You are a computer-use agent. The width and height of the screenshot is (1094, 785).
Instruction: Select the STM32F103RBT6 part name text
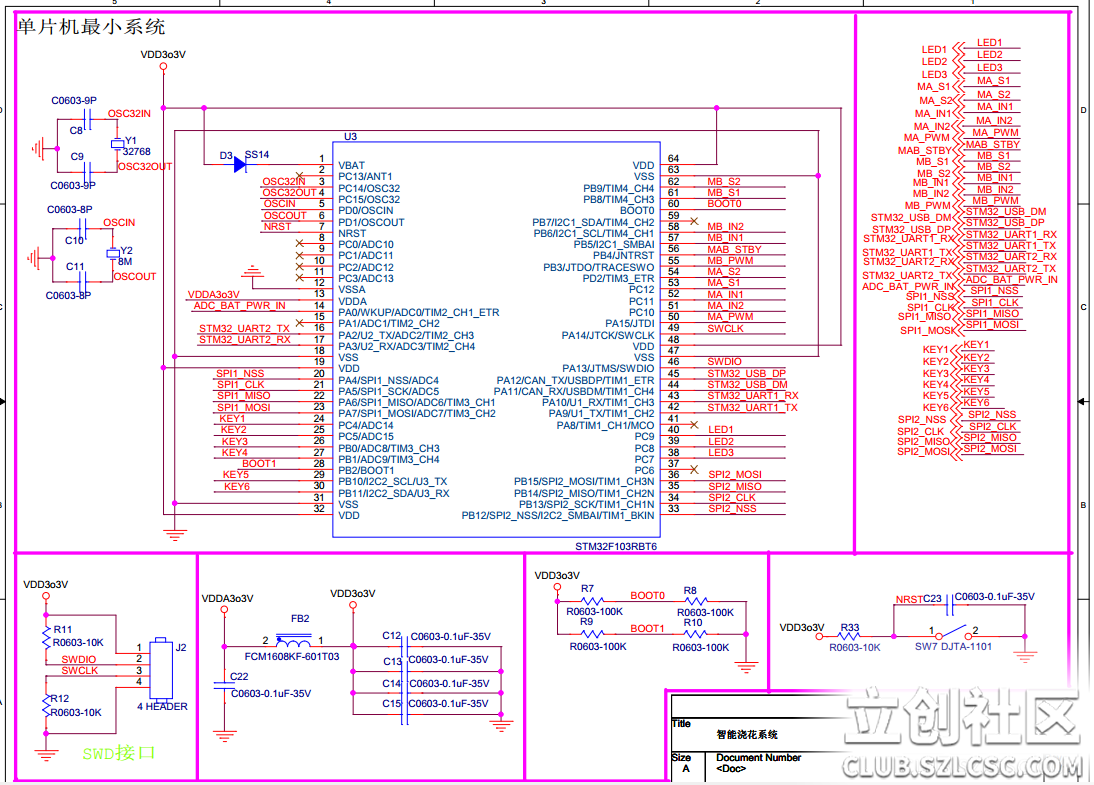pos(616,547)
